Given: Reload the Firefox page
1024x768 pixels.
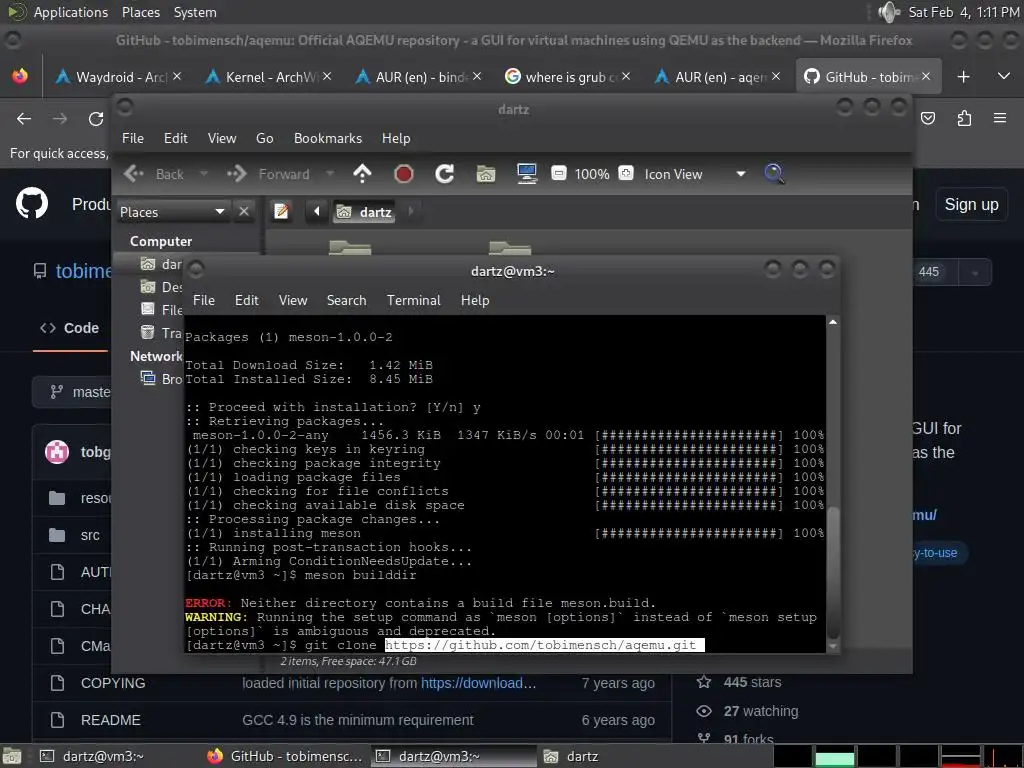Looking at the screenshot, I should (x=96, y=119).
